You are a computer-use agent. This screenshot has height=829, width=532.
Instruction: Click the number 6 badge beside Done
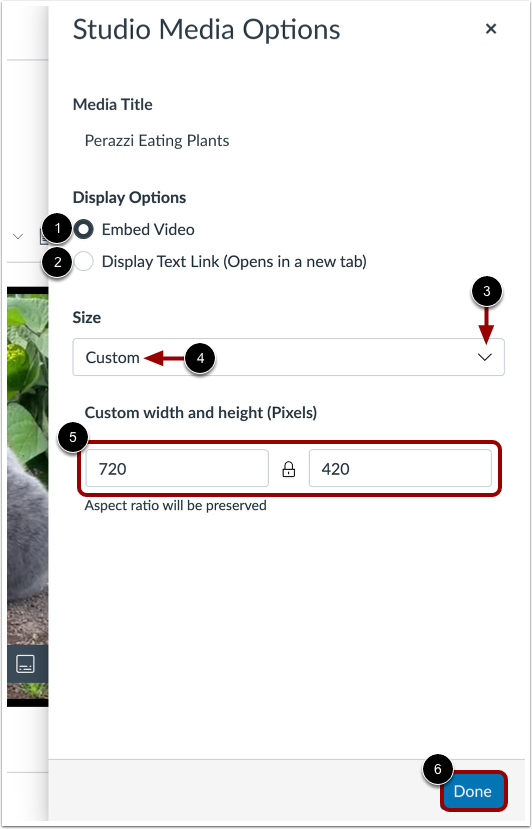[438, 769]
